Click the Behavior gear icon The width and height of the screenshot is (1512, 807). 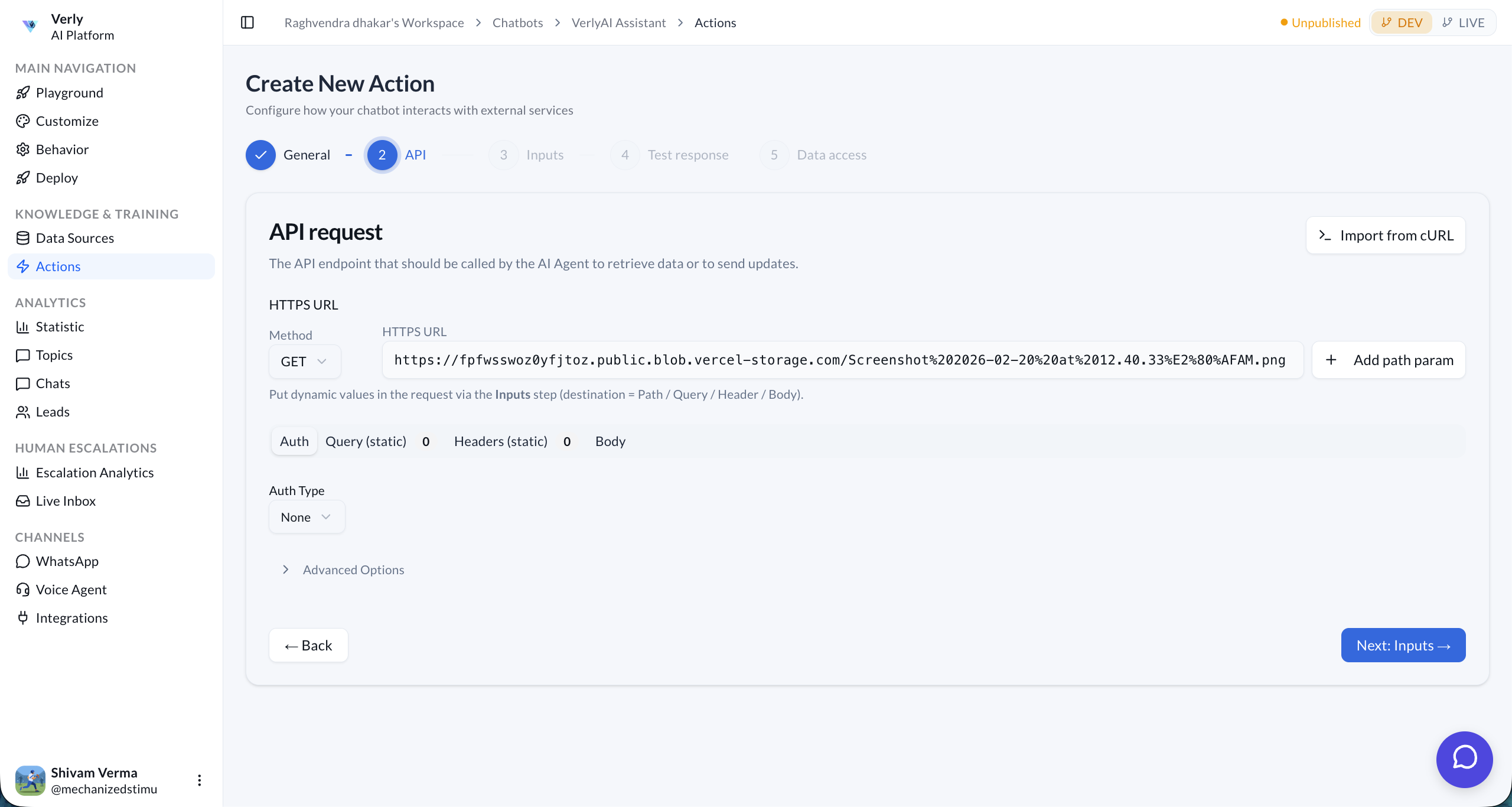click(23, 149)
